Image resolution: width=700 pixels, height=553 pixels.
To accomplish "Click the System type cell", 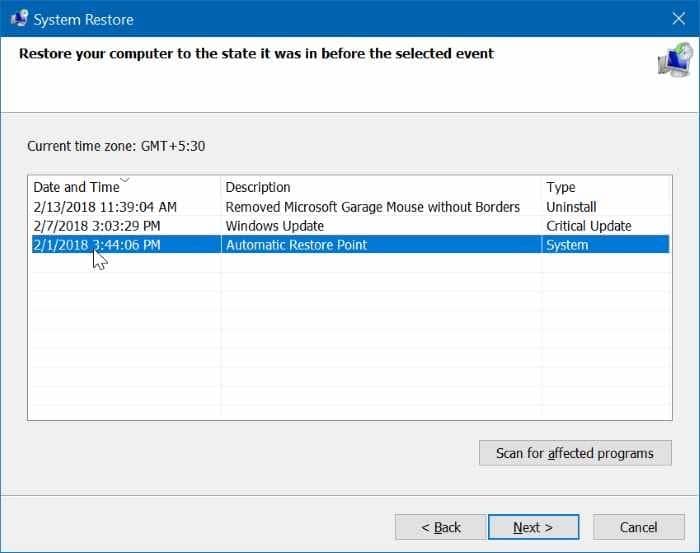I will pyautogui.click(x=567, y=245).
